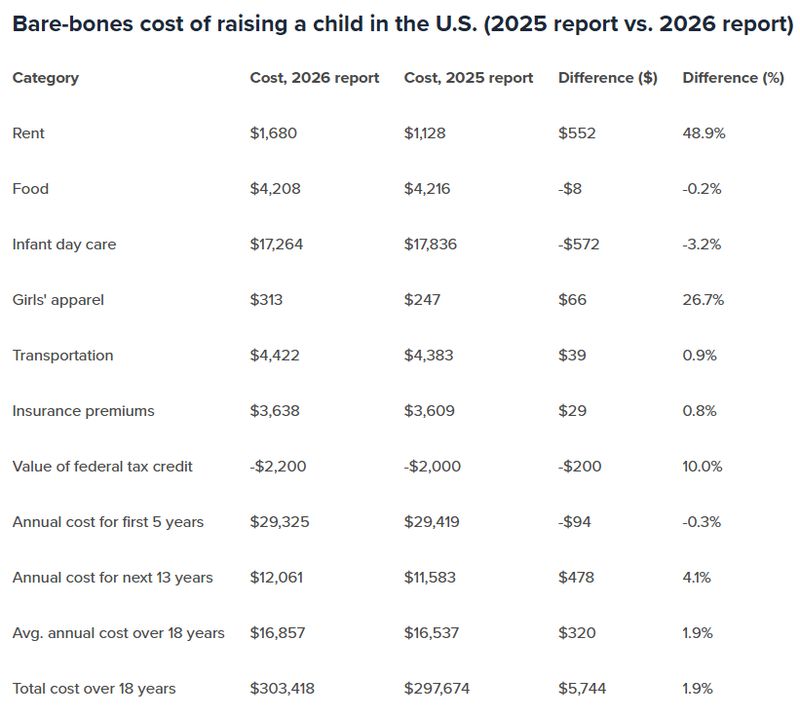
Task: Click Total cost over 18 years label
Action: [x=94, y=688]
